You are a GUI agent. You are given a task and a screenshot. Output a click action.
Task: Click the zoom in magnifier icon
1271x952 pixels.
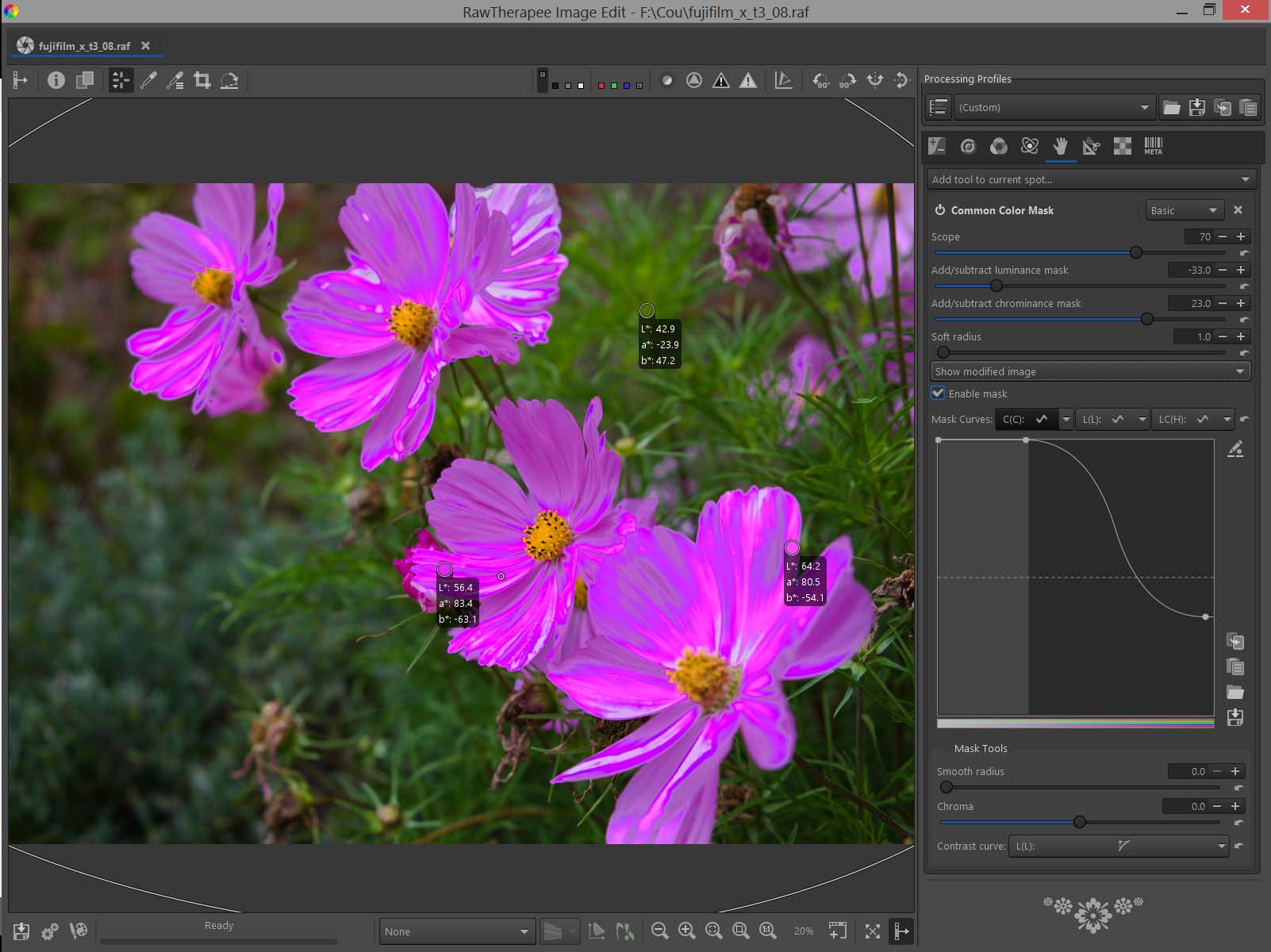pos(687,931)
